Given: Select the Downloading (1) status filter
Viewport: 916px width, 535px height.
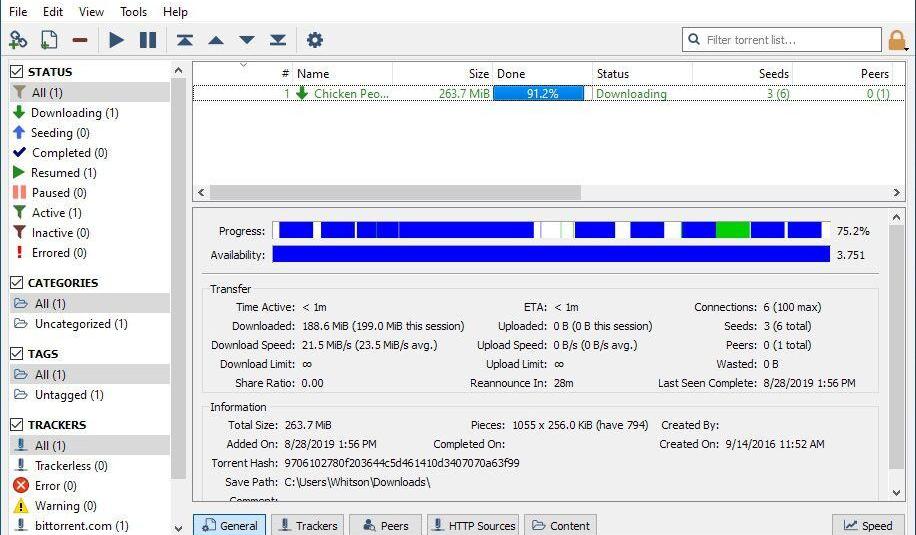Looking at the screenshot, I should [74, 113].
